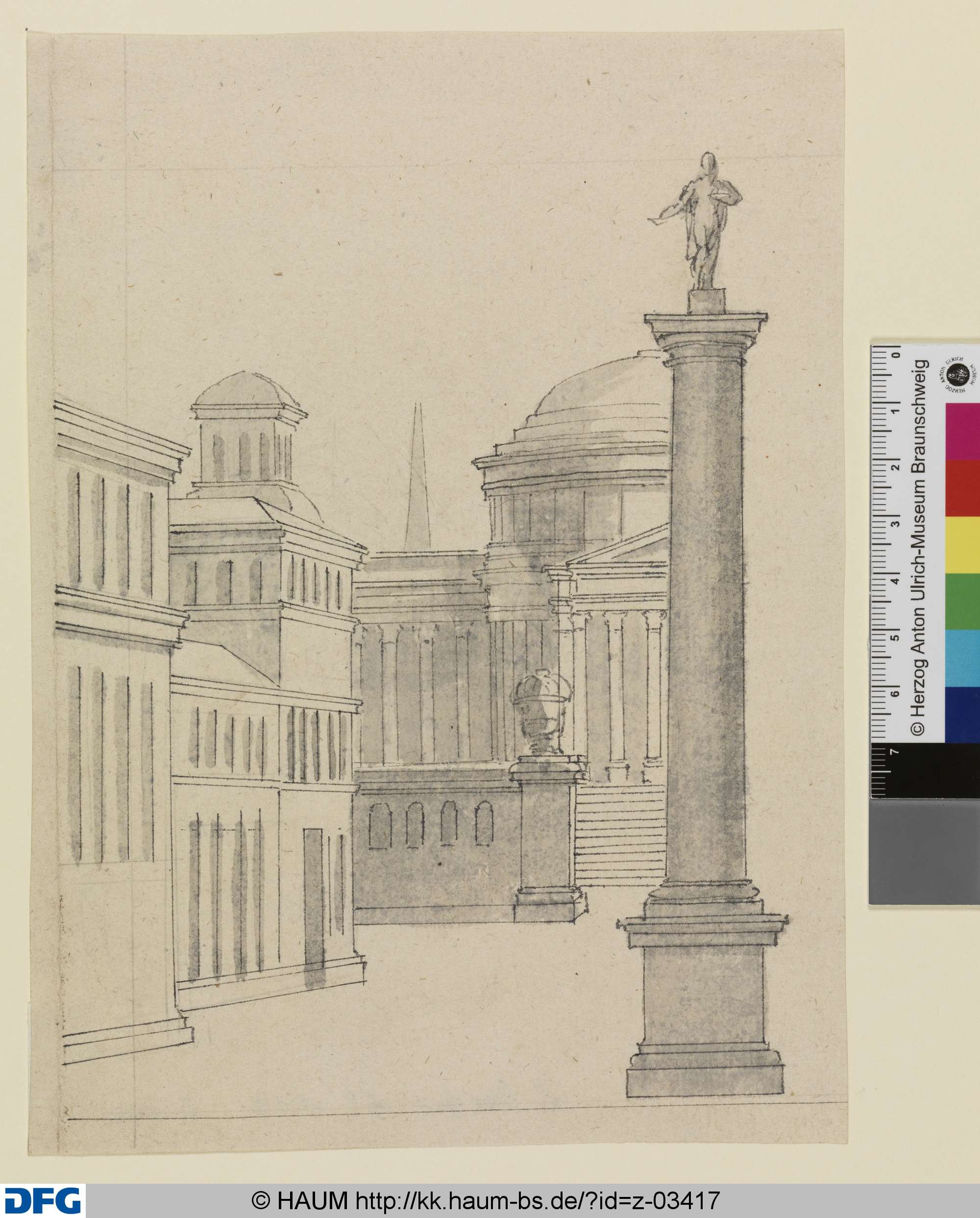Select the green color patch on the scale

(962, 601)
